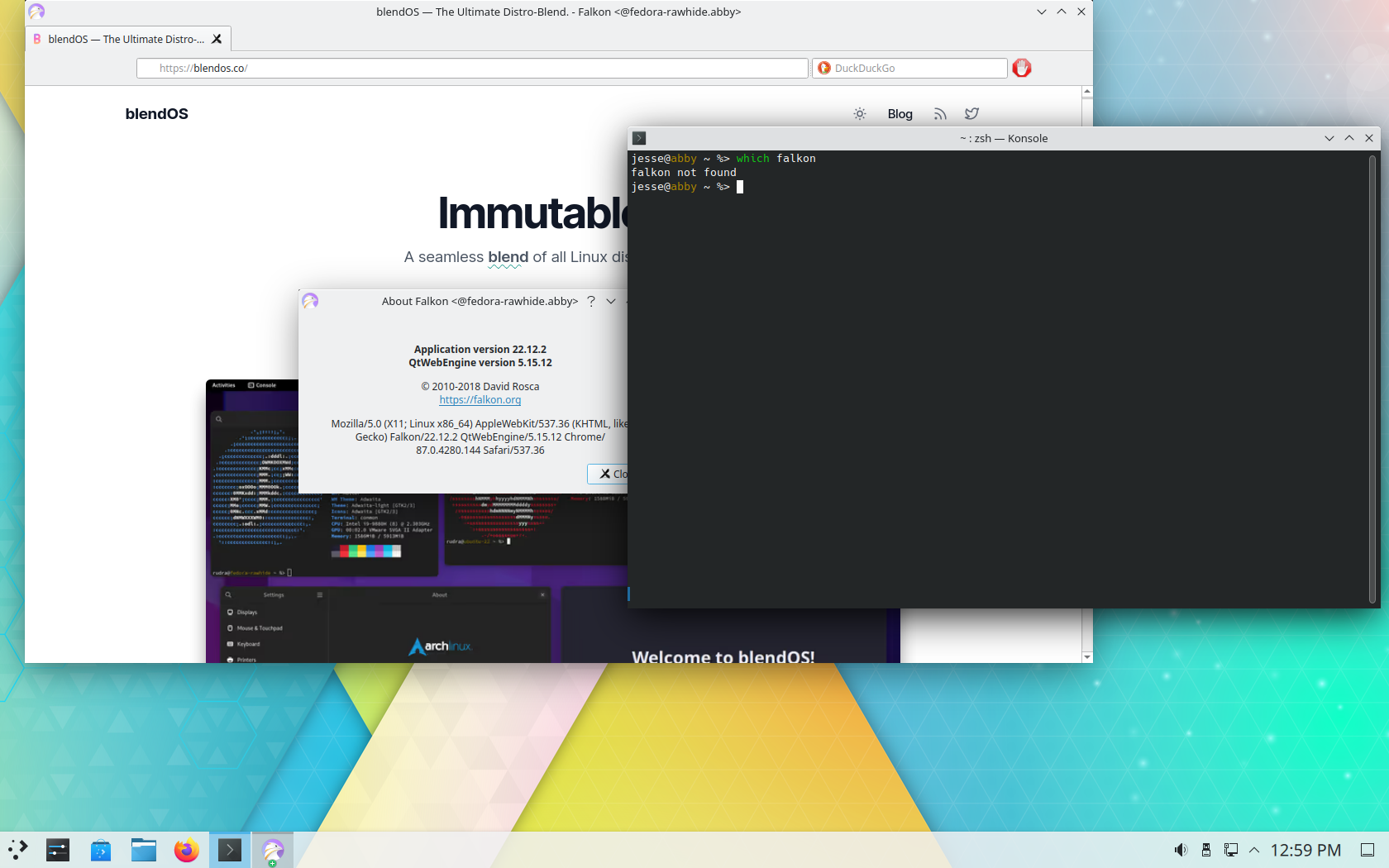This screenshot has width=1389, height=868.
Task: Click the 'falkon not found' terminal output
Action: point(684,173)
